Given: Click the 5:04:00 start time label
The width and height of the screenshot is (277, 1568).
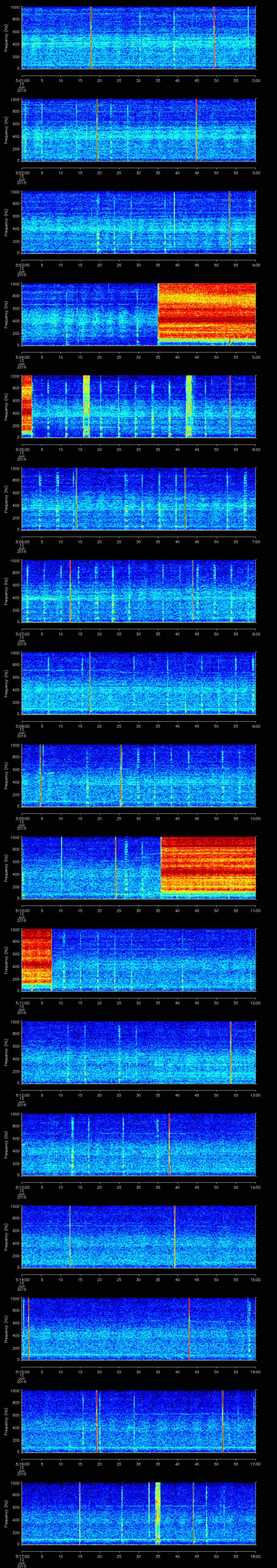Looking at the screenshot, I should [22, 357].
